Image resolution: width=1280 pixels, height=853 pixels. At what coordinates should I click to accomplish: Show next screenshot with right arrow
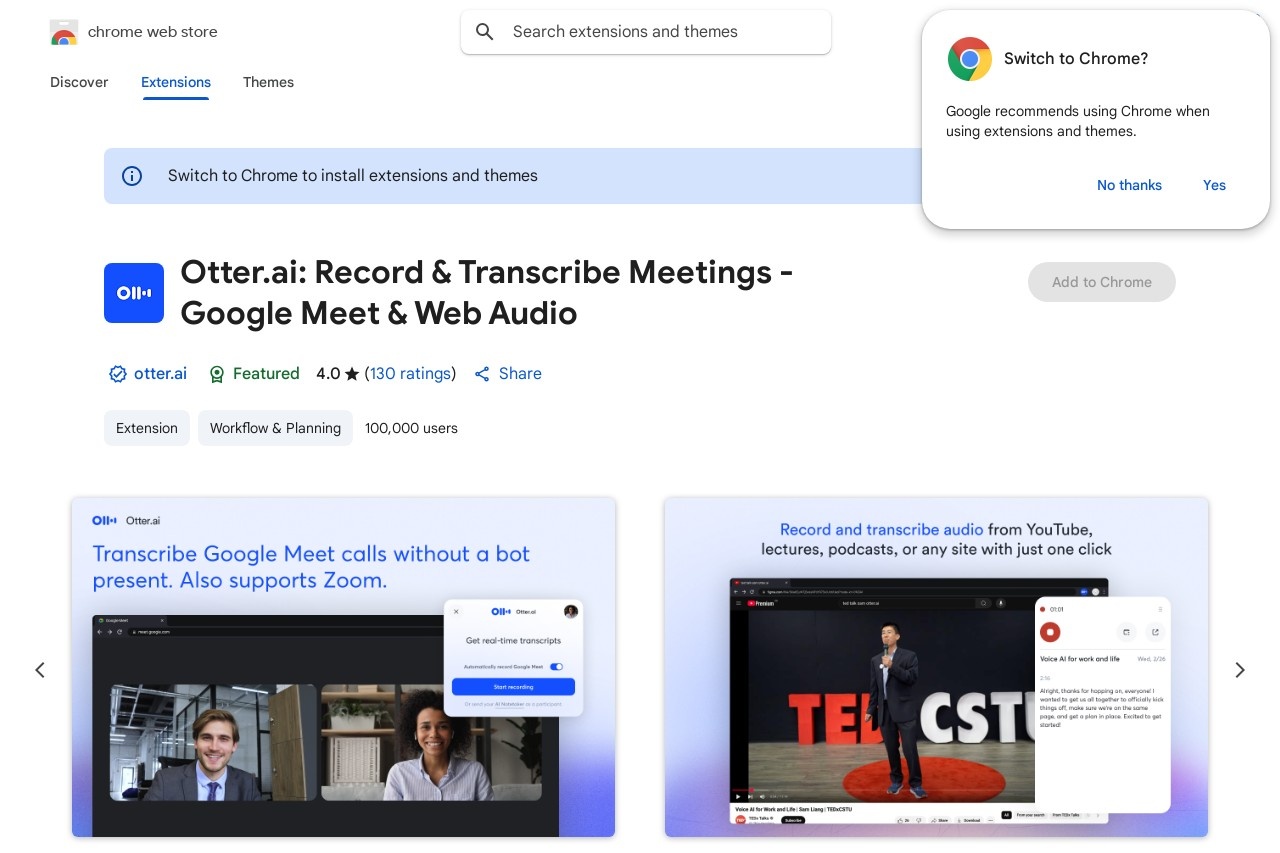click(1240, 670)
